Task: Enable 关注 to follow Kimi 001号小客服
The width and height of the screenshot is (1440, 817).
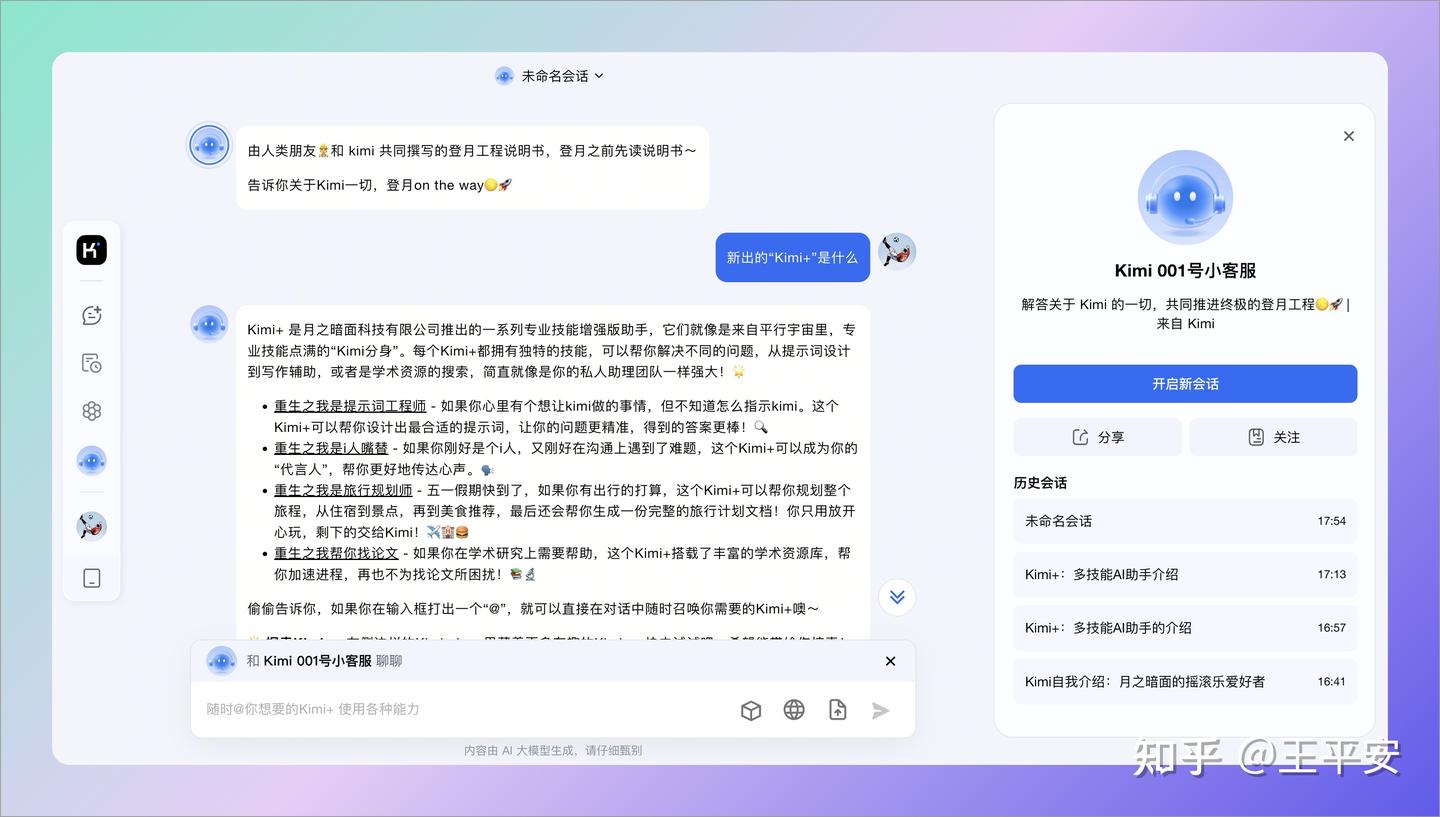Action: coord(1273,437)
